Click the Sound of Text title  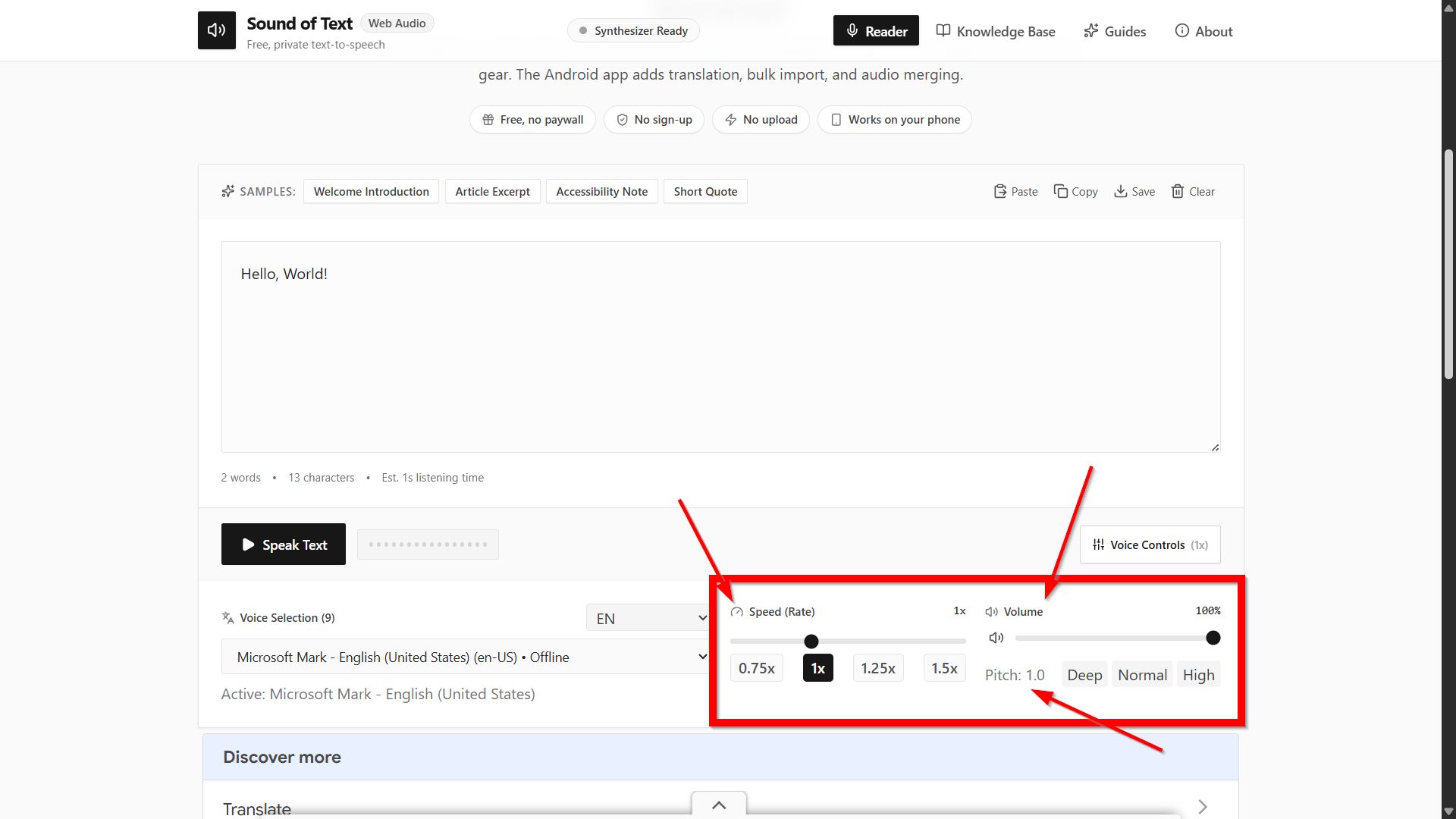pyautogui.click(x=300, y=24)
